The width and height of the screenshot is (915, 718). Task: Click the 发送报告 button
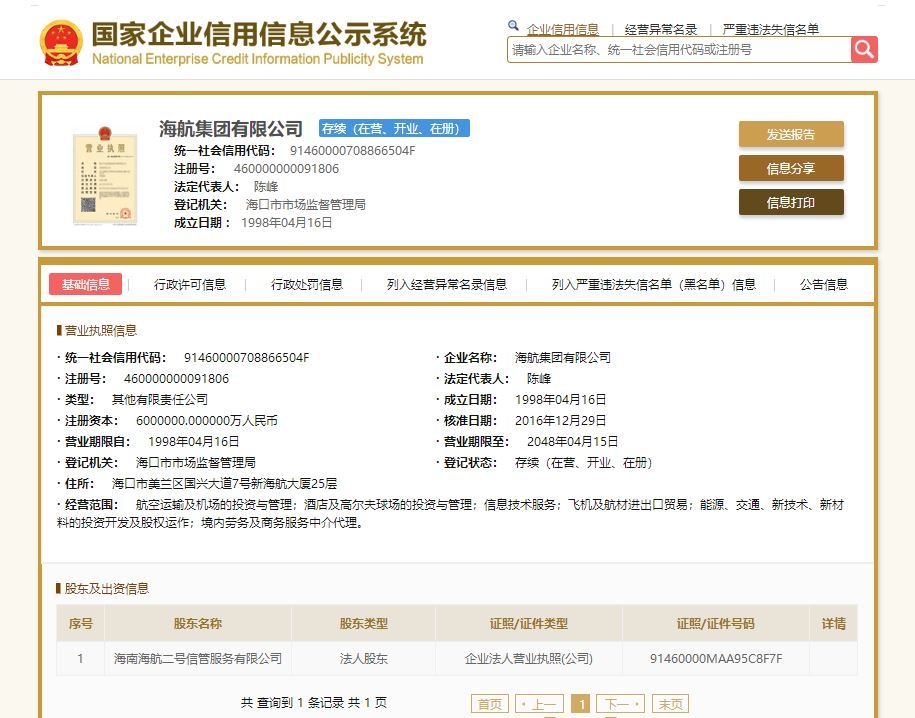(791, 134)
